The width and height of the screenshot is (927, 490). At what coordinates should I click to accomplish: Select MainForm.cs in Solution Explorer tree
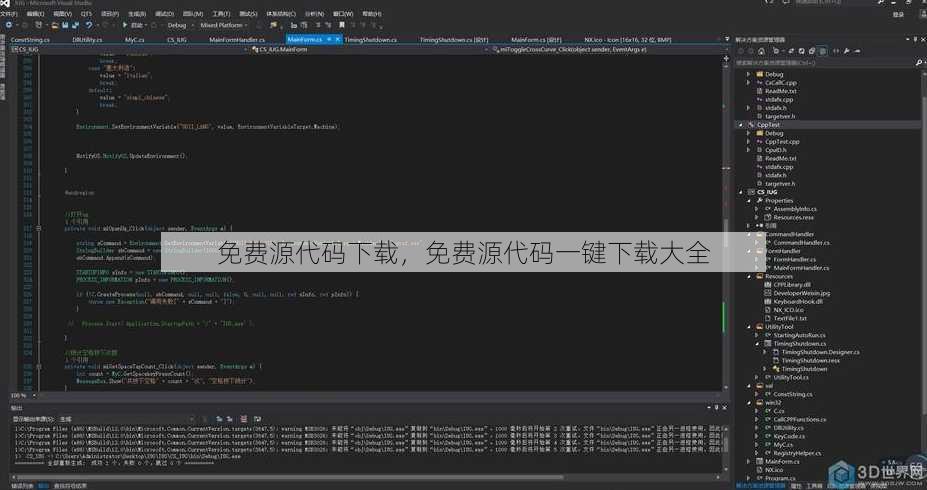click(x=782, y=462)
